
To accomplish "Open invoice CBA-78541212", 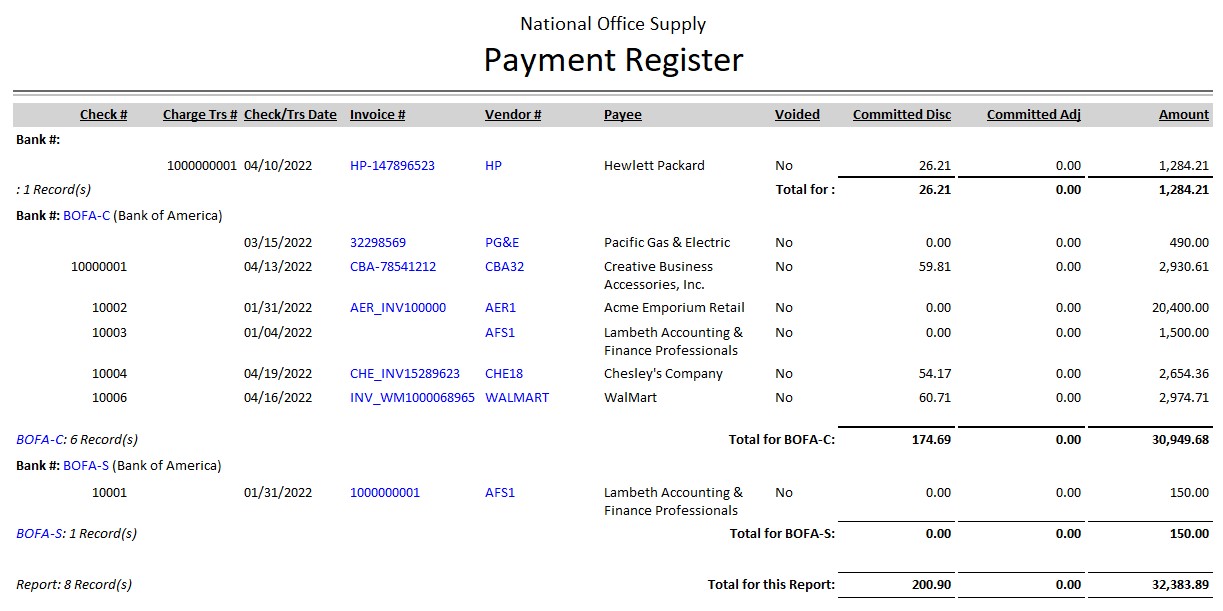I will [392, 267].
